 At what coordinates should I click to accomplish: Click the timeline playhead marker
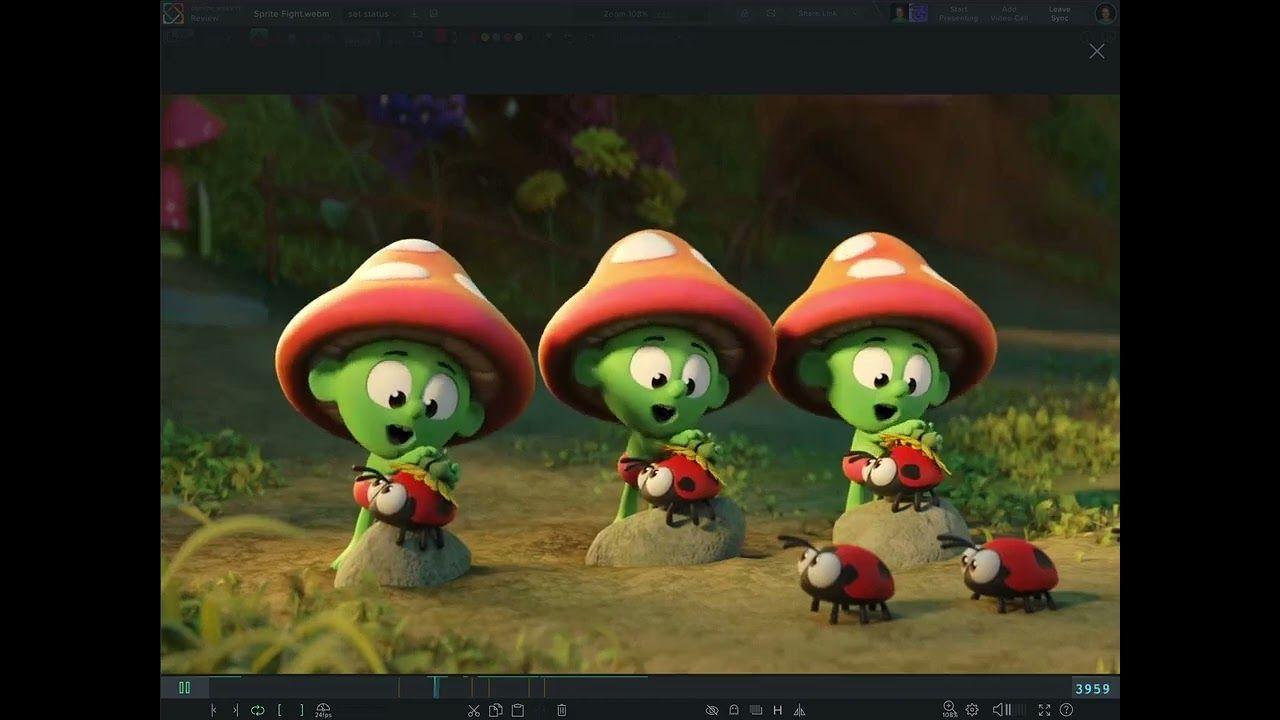(436, 688)
